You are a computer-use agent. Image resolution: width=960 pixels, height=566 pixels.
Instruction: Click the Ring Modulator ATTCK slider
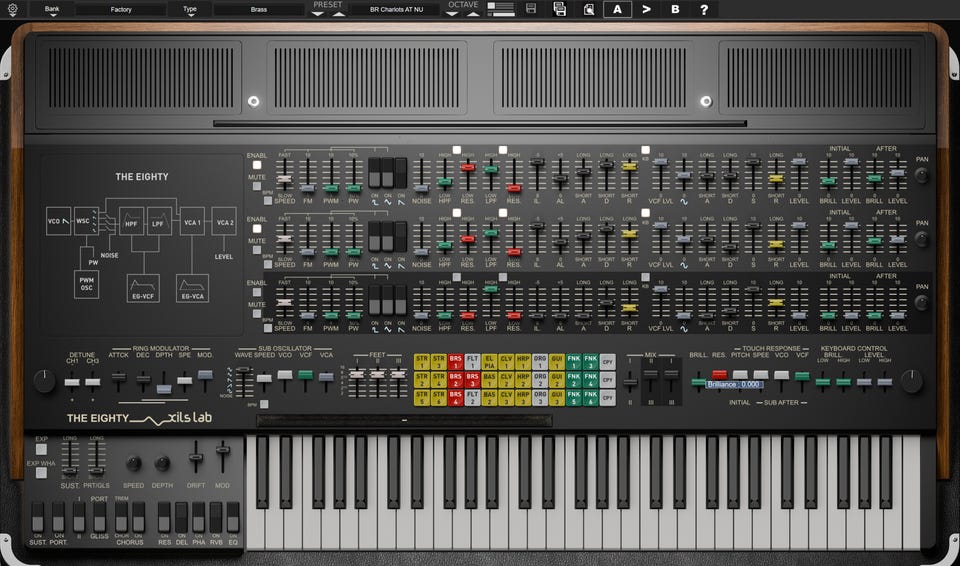coord(118,379)
